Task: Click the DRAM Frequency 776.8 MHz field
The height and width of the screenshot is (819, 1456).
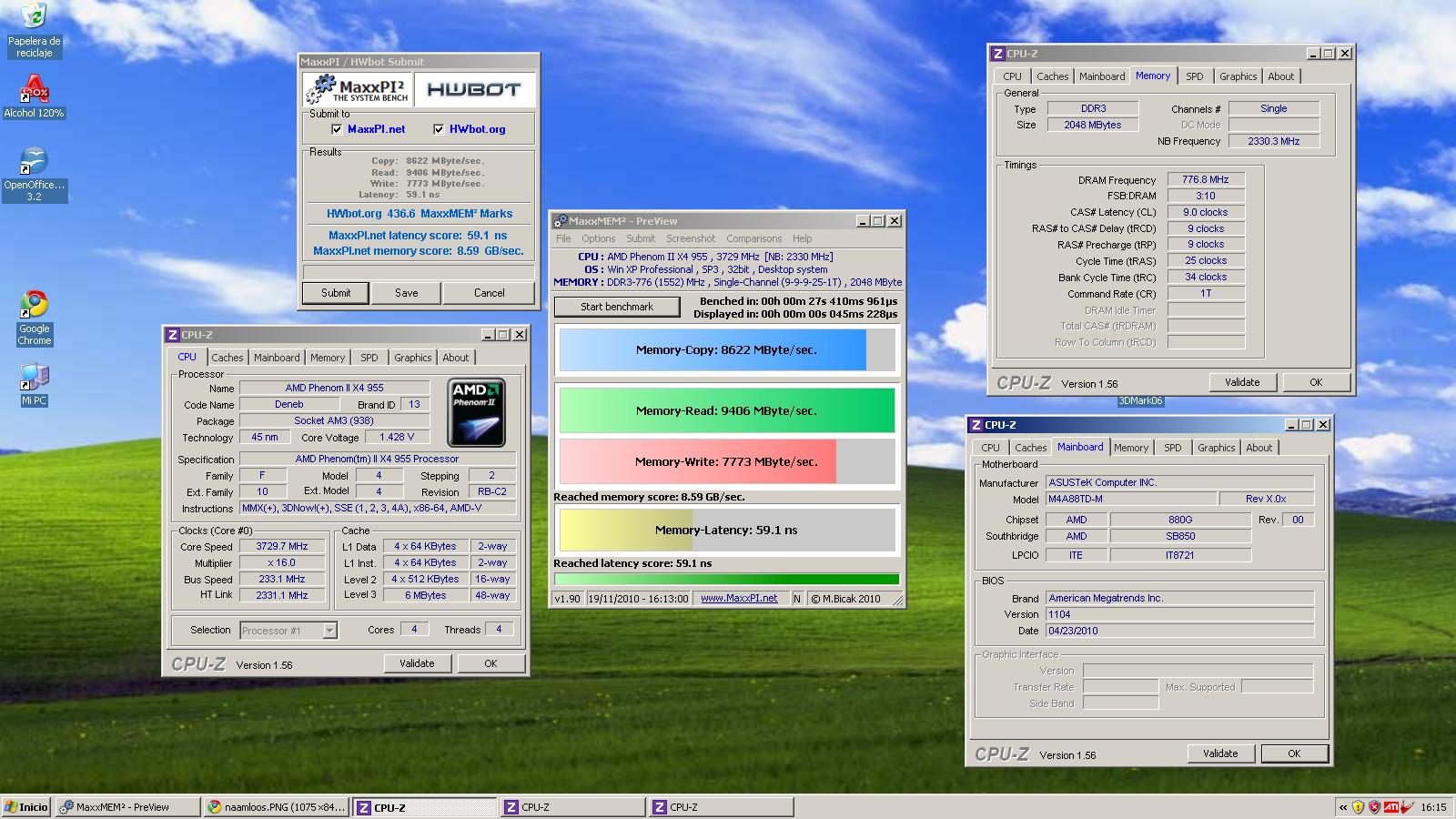Action: pos(1206,180)
